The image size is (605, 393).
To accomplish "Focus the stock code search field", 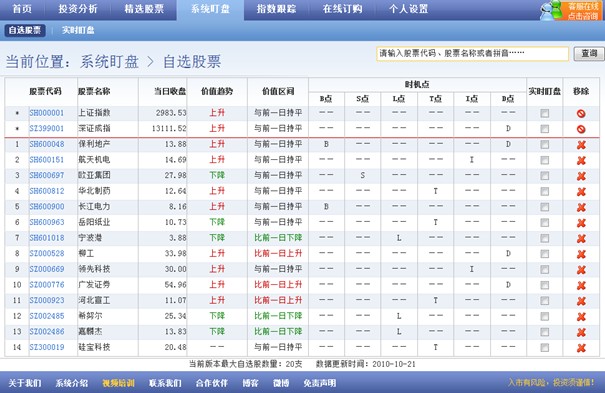I will (x=472, y=54).
